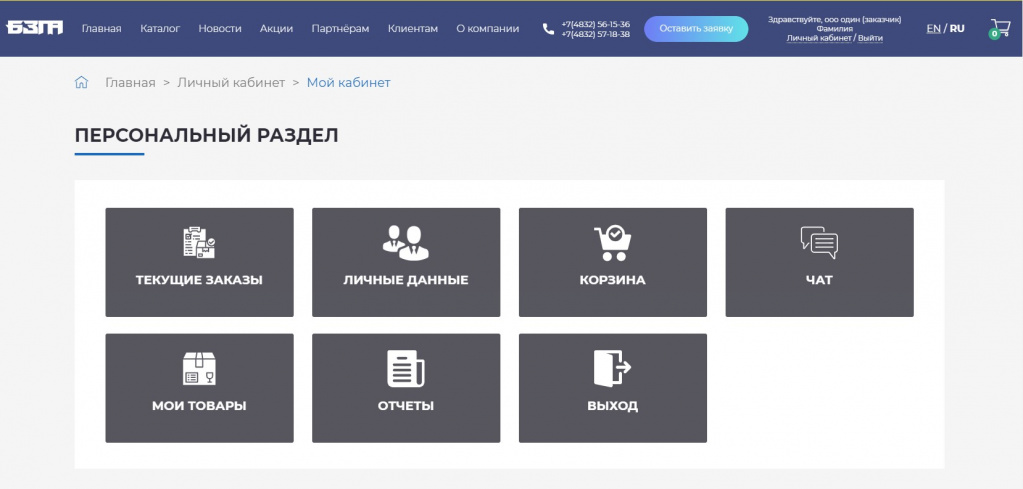Click the home icon in breadcrumbs

[81, 82]
